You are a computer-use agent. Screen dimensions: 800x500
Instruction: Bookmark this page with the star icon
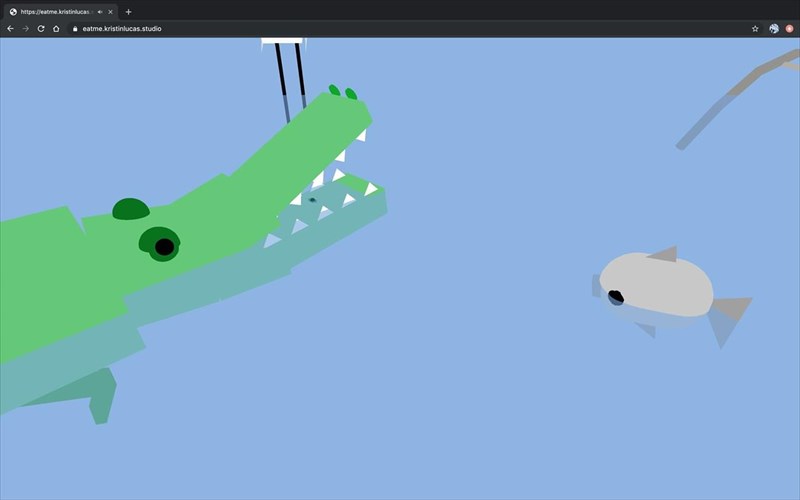(x=755, y=29)
